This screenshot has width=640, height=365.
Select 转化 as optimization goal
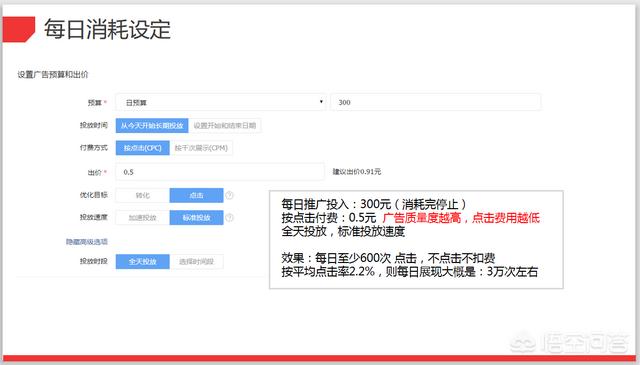click(x=142, y=195)
